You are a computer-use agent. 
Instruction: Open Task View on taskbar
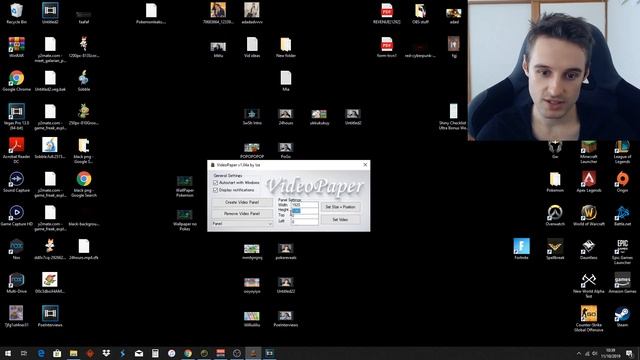24,353
